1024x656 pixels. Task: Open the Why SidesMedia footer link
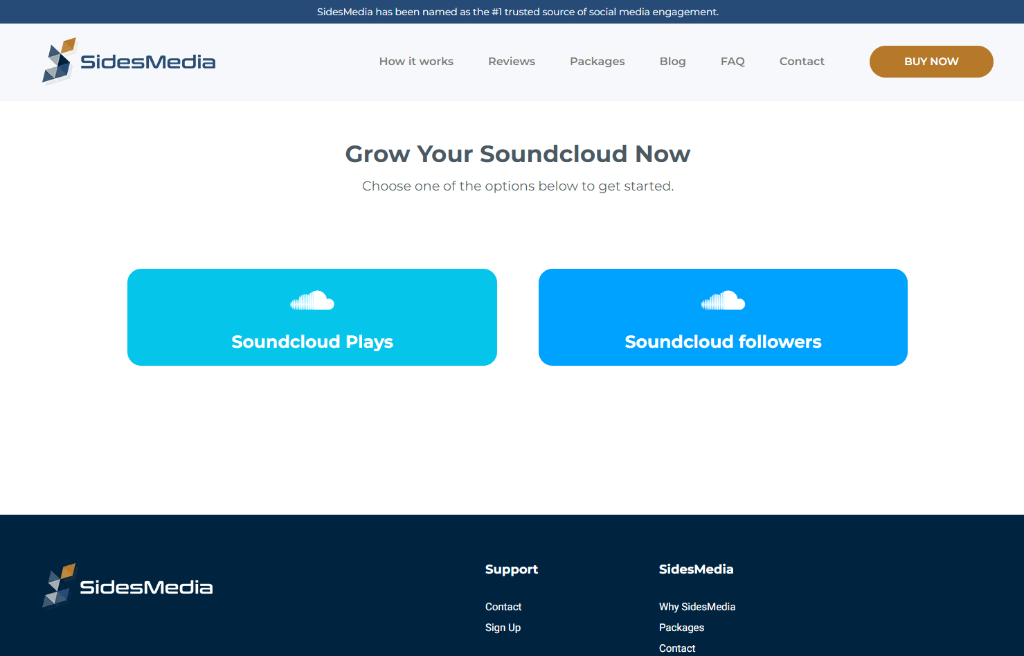click(697, 607)
